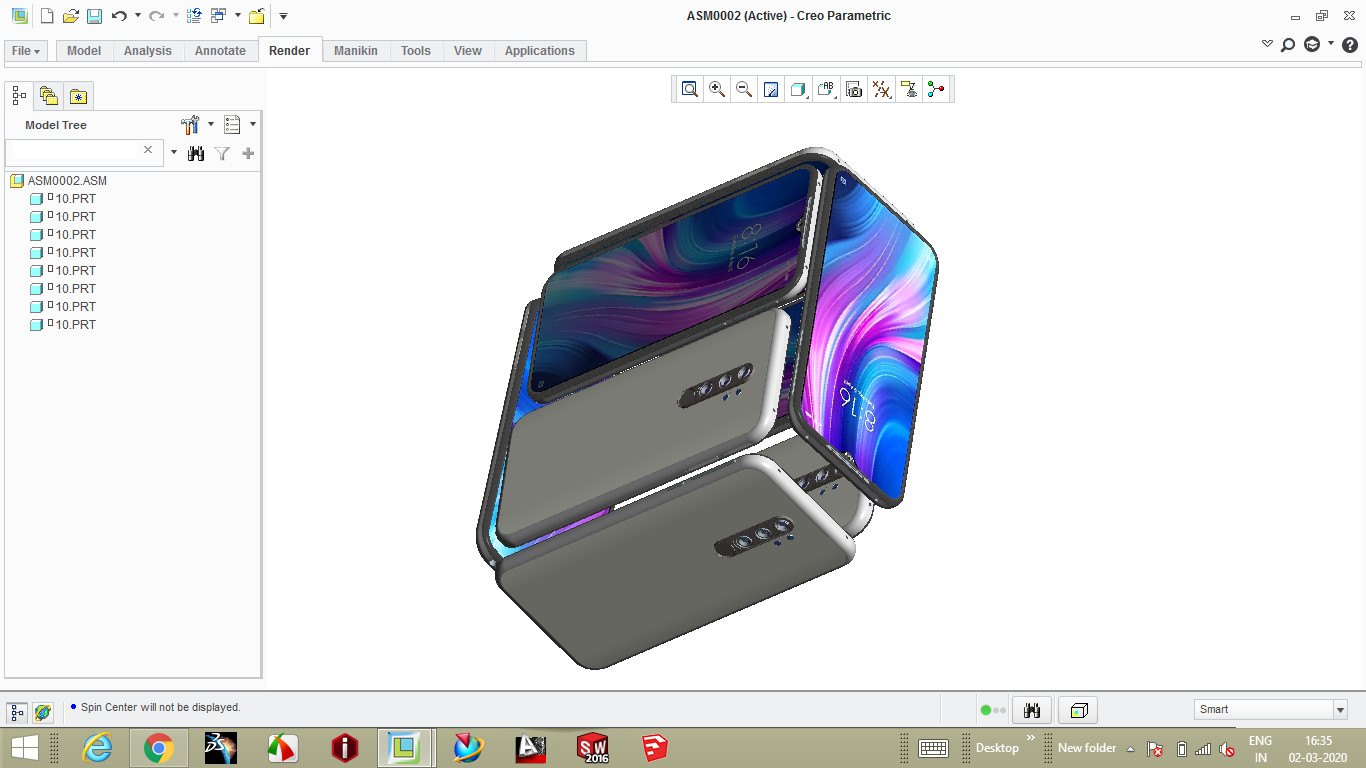This screenshot has width=1366, height=768.
Task: Open the File menu
Action: coord(26,51)
